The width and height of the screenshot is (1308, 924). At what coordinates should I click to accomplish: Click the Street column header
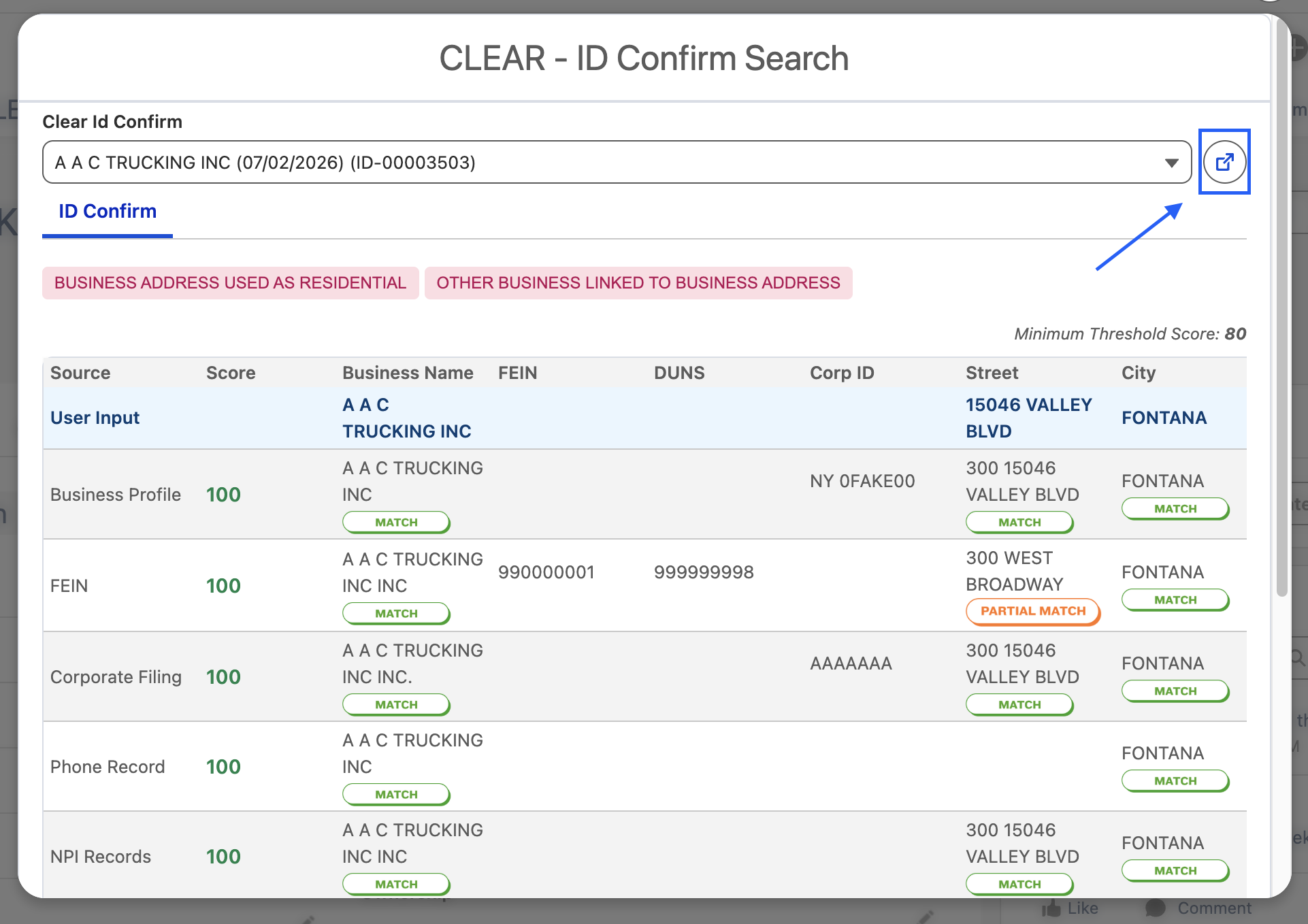tap(992, 373)
